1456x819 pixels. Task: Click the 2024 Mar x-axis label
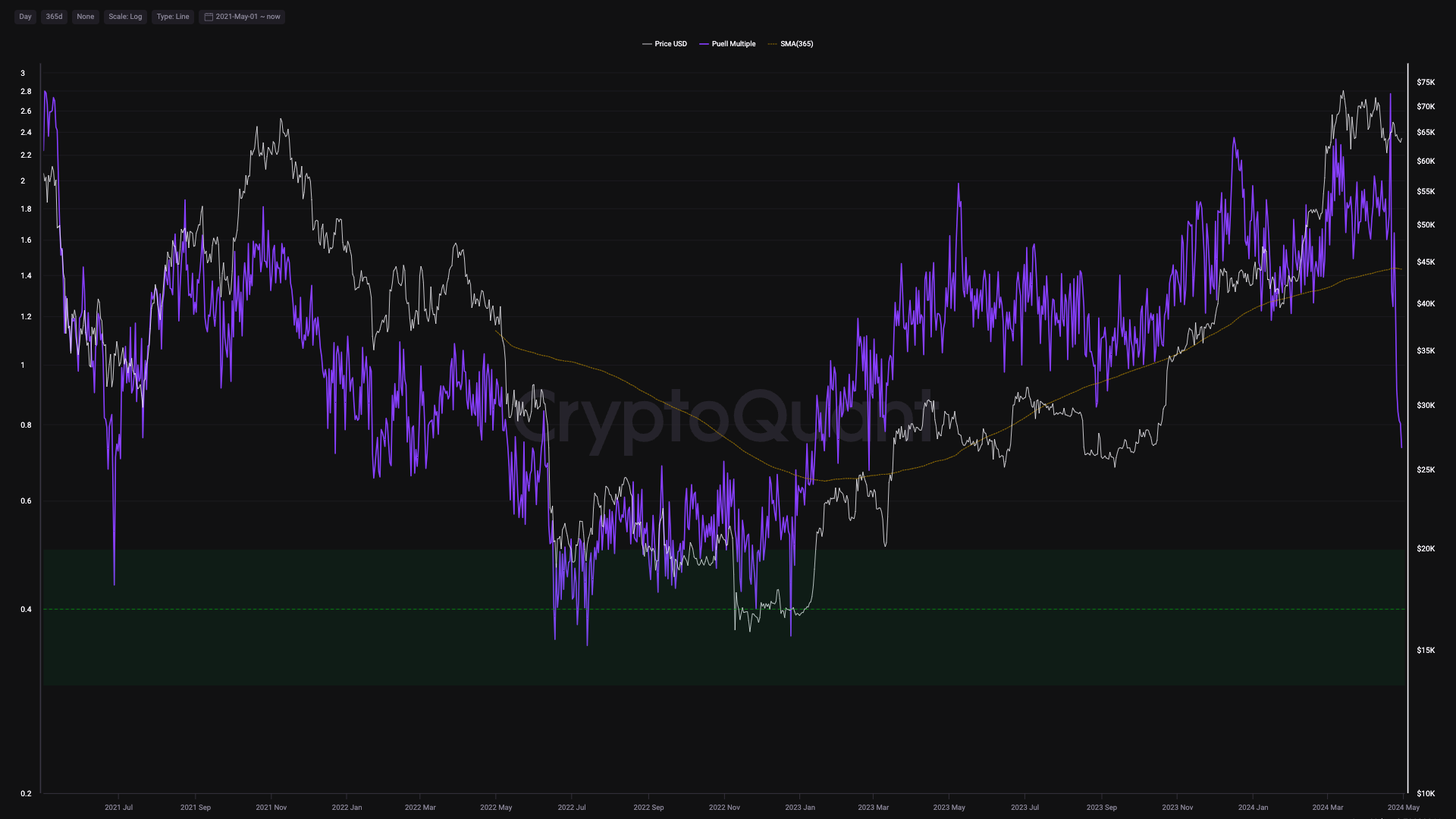coord(1327,808)
